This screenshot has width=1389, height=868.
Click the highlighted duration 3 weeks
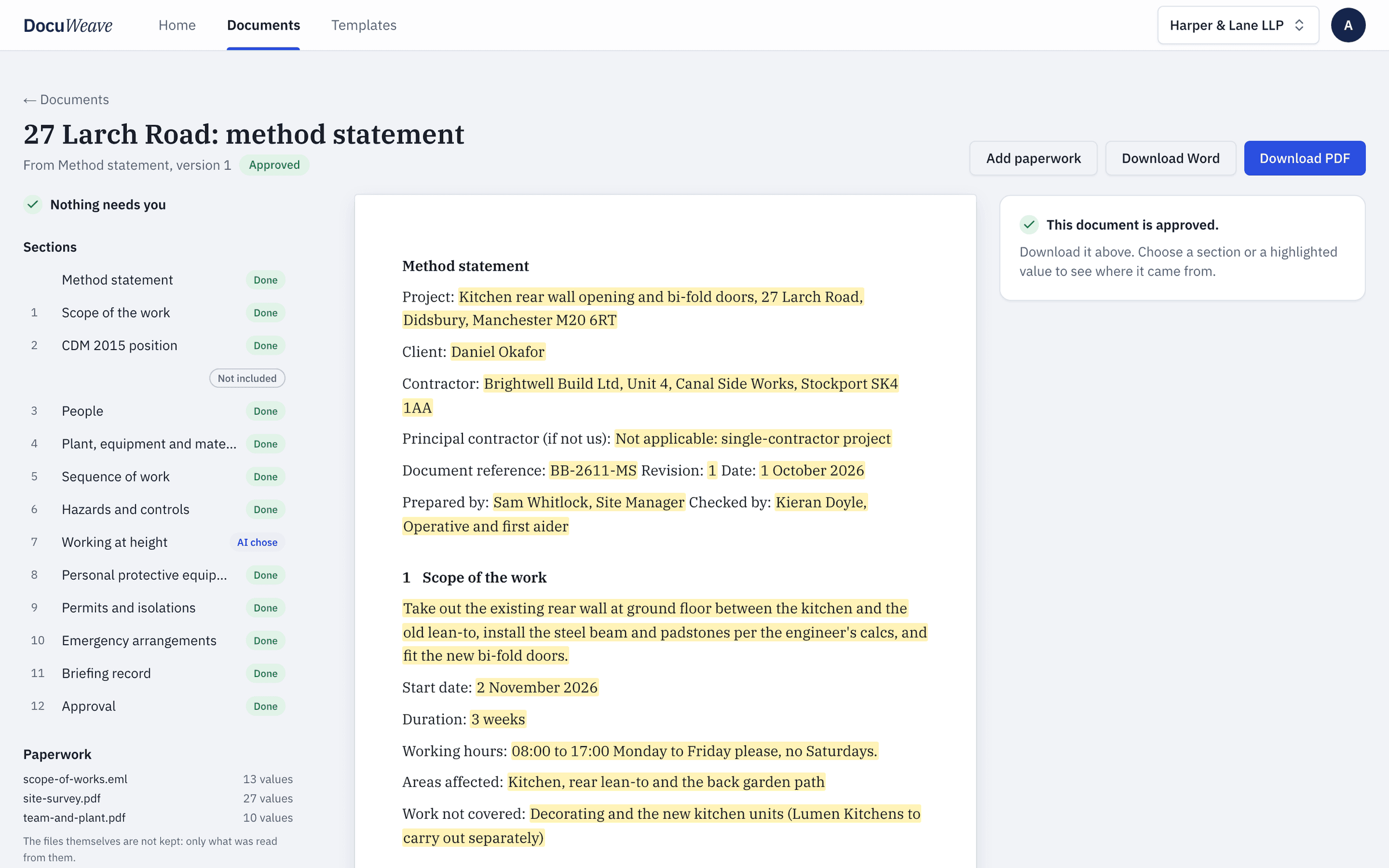click(498, 719)
